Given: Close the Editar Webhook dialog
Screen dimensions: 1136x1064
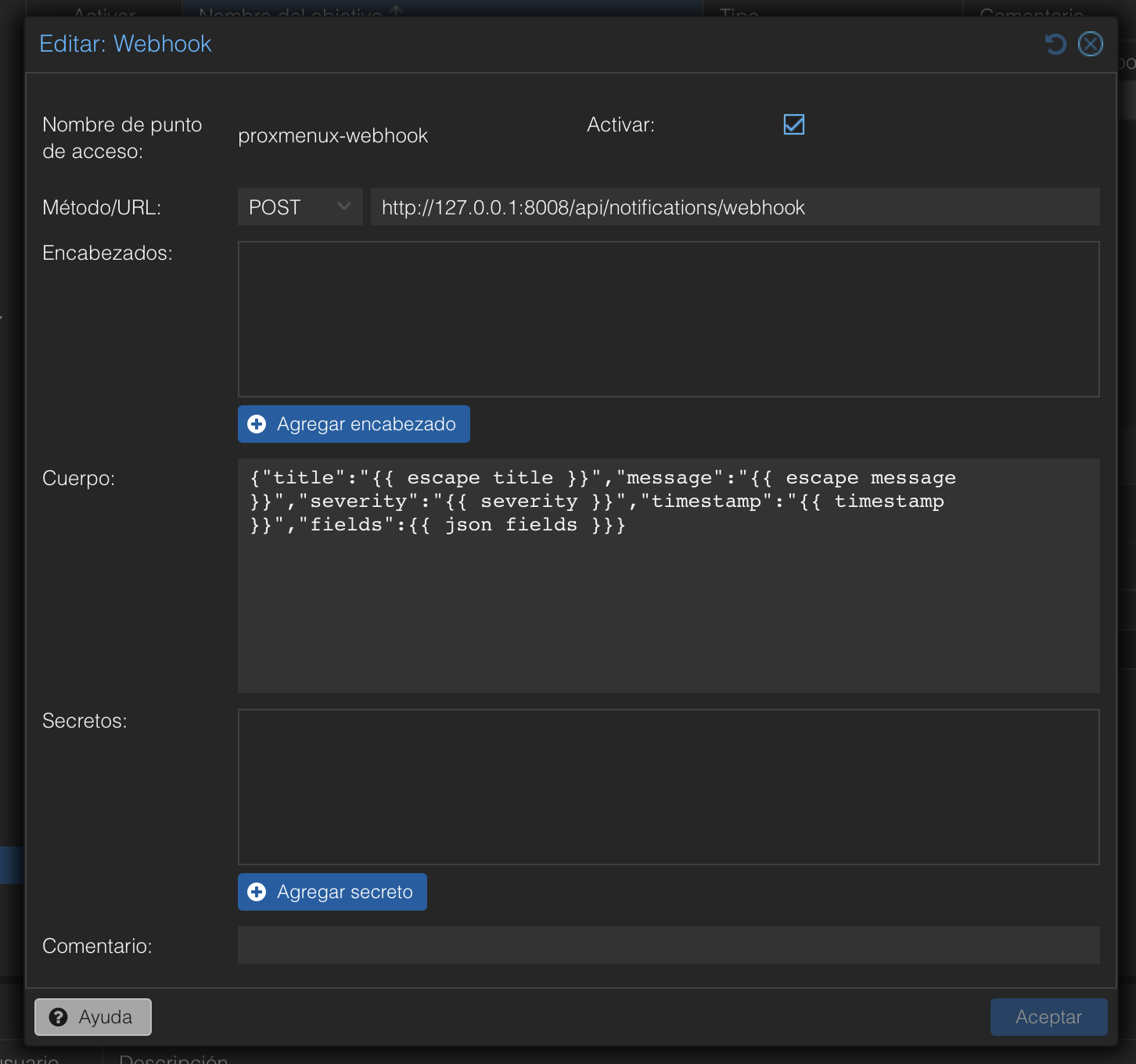Looking at the screenshot, I should tap(1090, 44).
